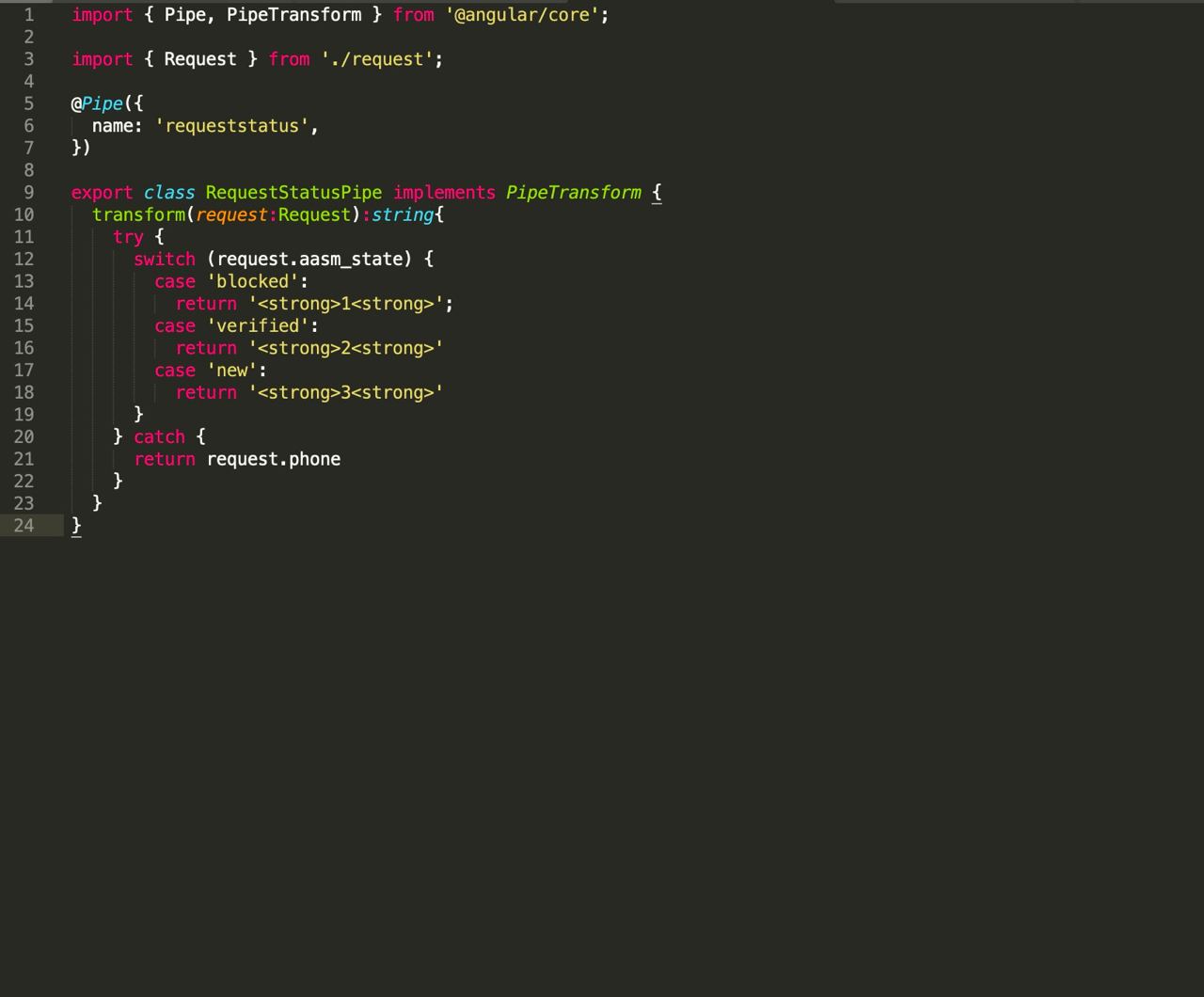The image size is (1204, 997).
Task: Click the switch keyword on line 12
Action: pyautogui.click(x=165, y=259)
